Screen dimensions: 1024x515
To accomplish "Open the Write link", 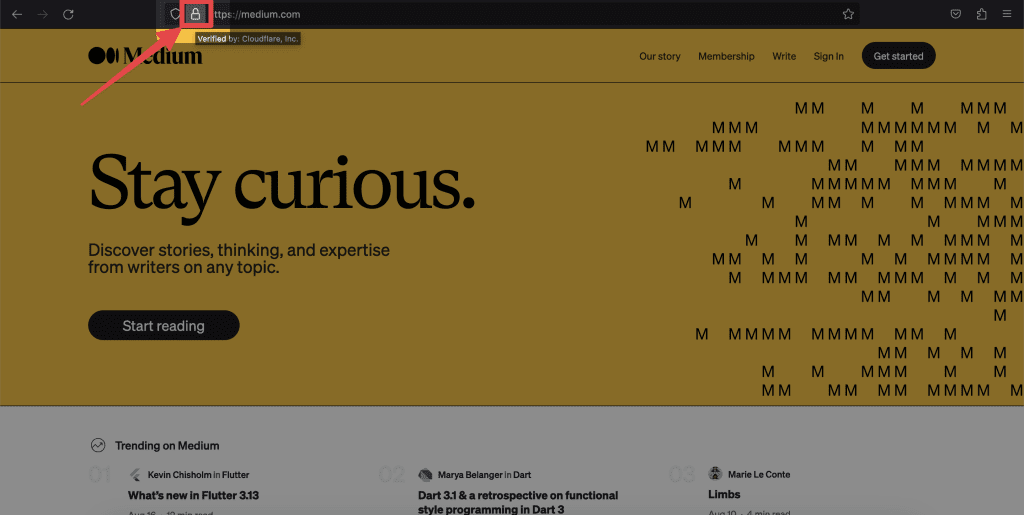I will (x=784, y=56).
